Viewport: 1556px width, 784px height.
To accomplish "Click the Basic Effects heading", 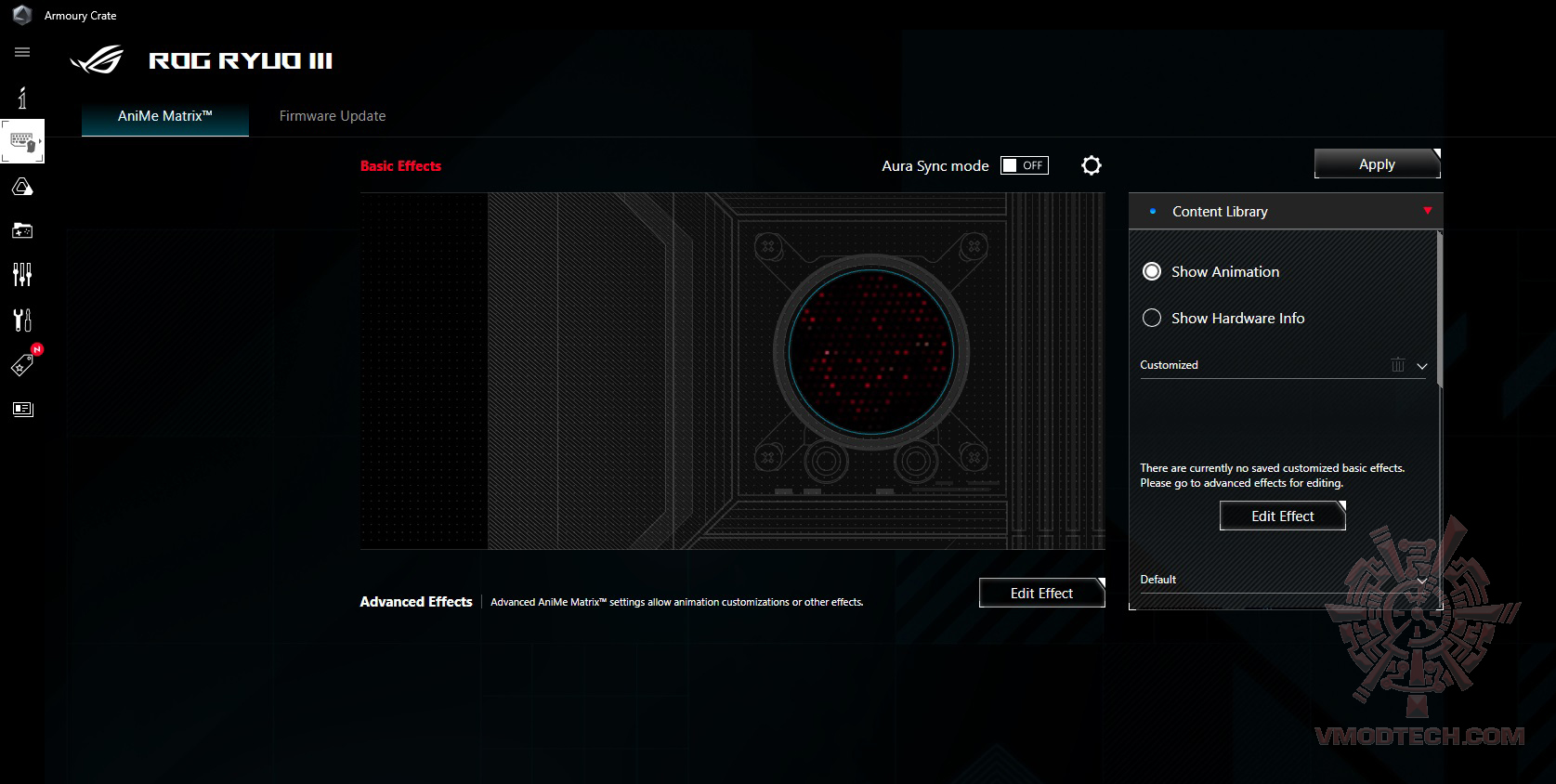I will pyautogui.click(x=401, y=166).
